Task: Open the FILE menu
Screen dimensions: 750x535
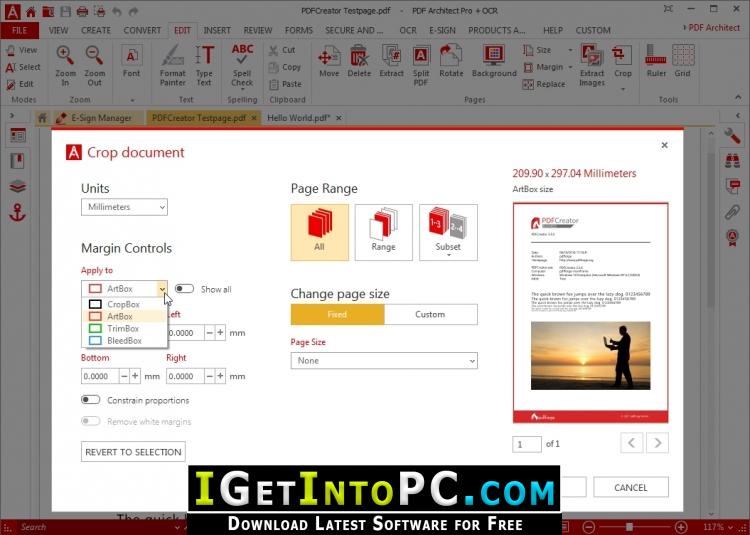Action: click(x=20, y=30)
